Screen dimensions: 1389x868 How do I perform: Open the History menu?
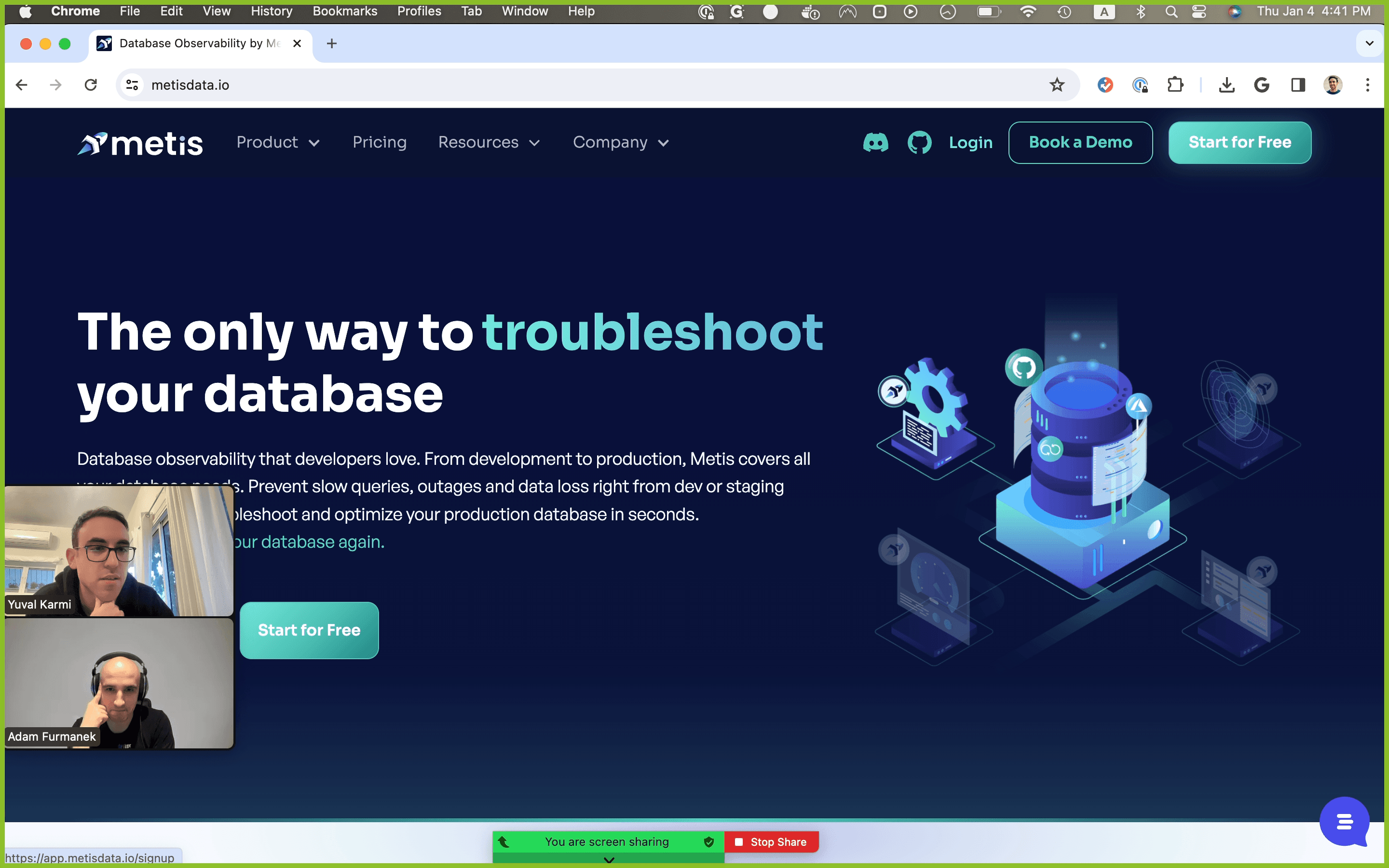pos(272,12)
